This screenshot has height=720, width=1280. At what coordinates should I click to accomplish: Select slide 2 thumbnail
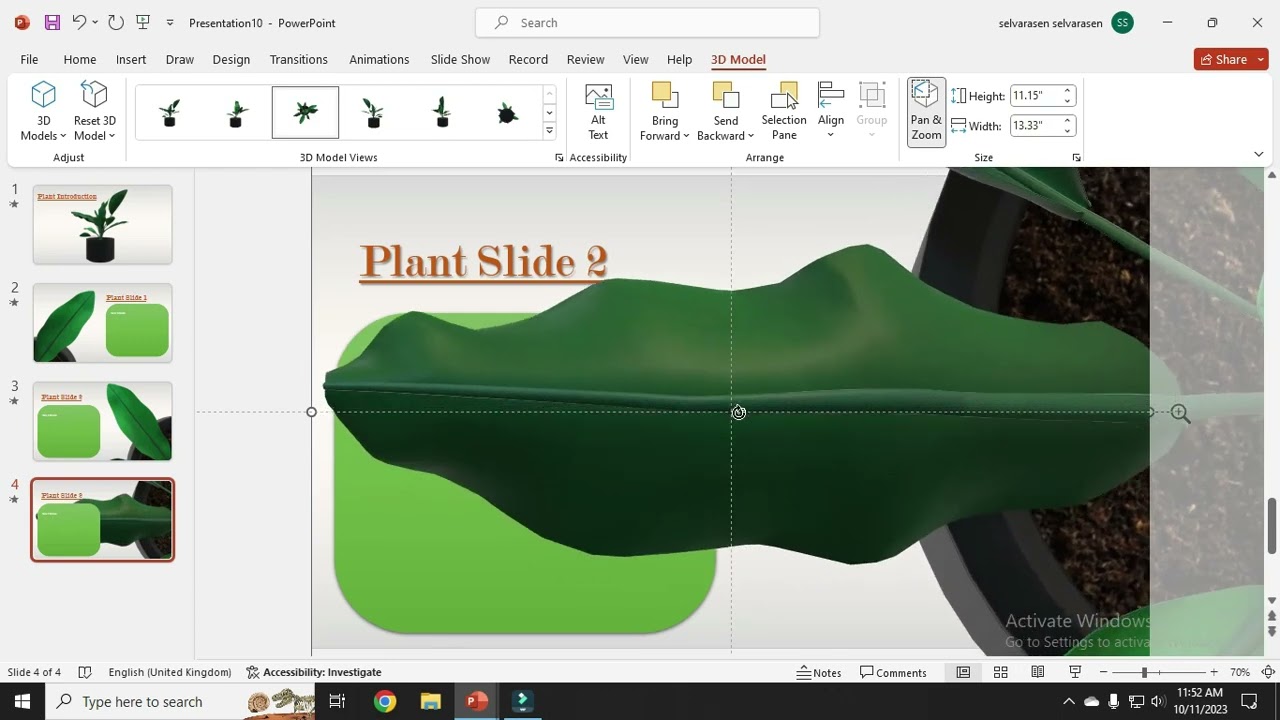click(102, 322)
